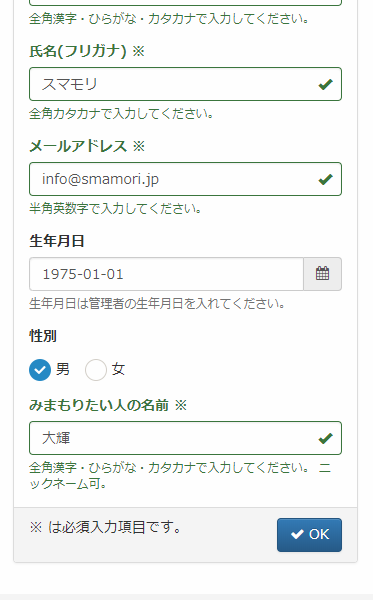Click the 男 gender label
Screen dimensions: 373x600
click(x=63, y=369)
